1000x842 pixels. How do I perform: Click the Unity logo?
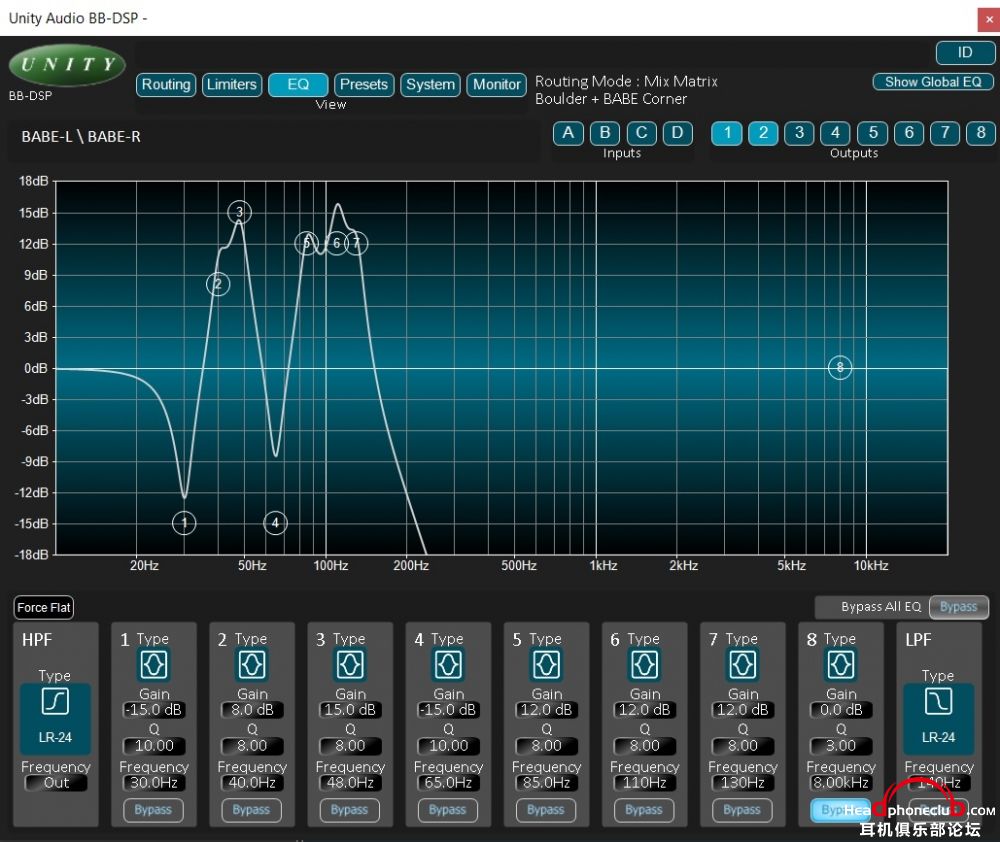pyautogui.click(x=67, y=64)
